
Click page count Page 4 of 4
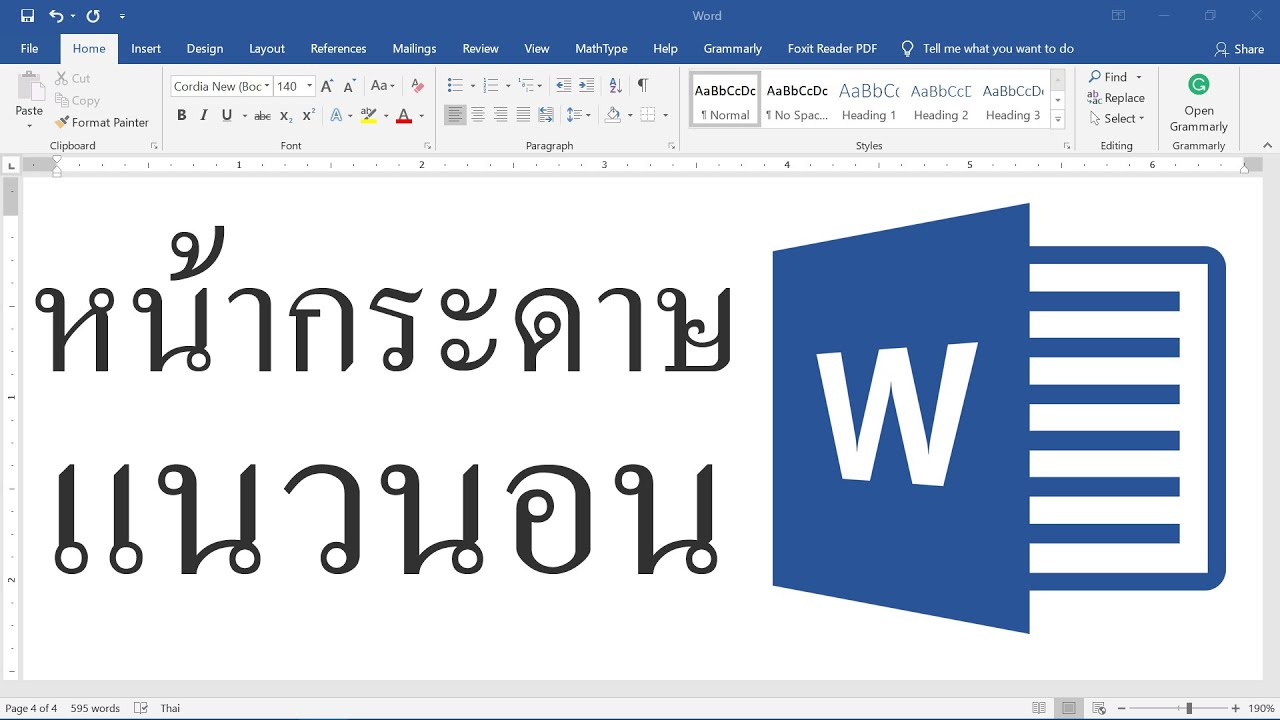tap(31, 708)
